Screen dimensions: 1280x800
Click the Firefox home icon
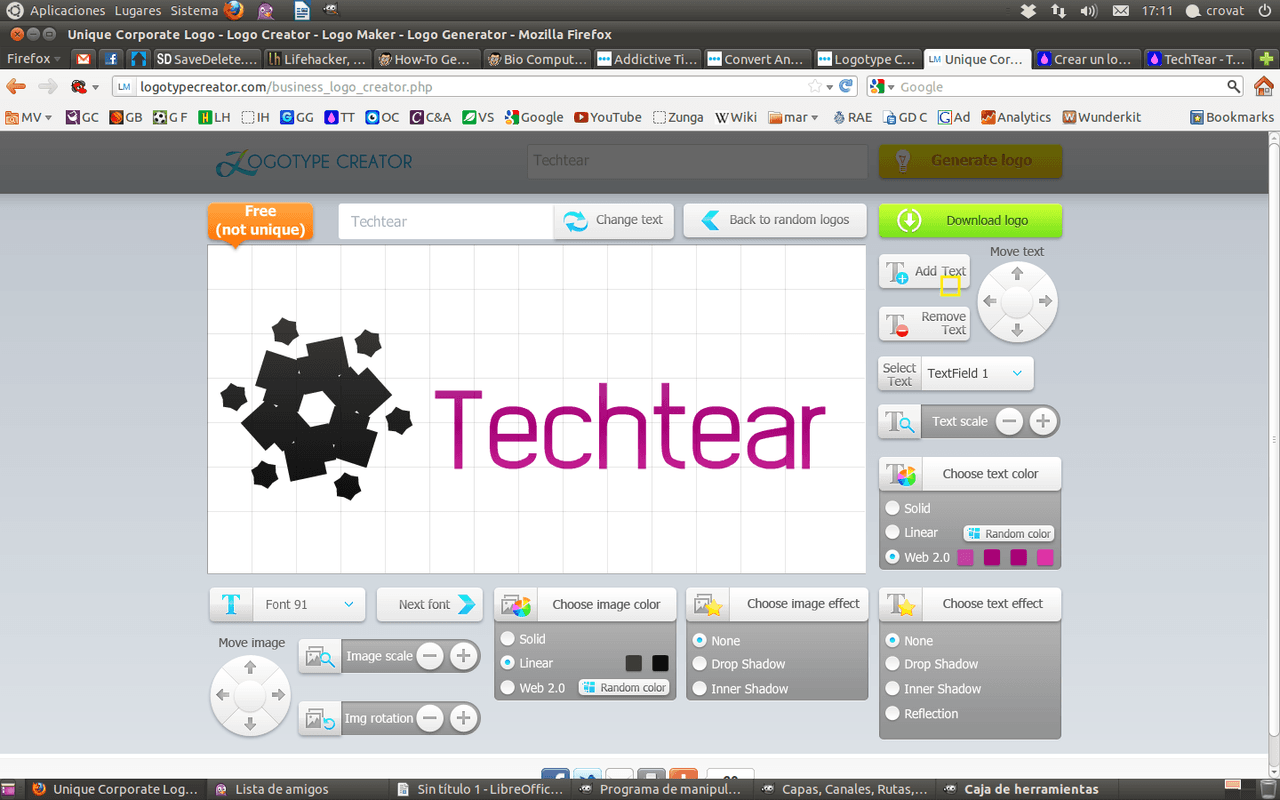[1264, 87]
